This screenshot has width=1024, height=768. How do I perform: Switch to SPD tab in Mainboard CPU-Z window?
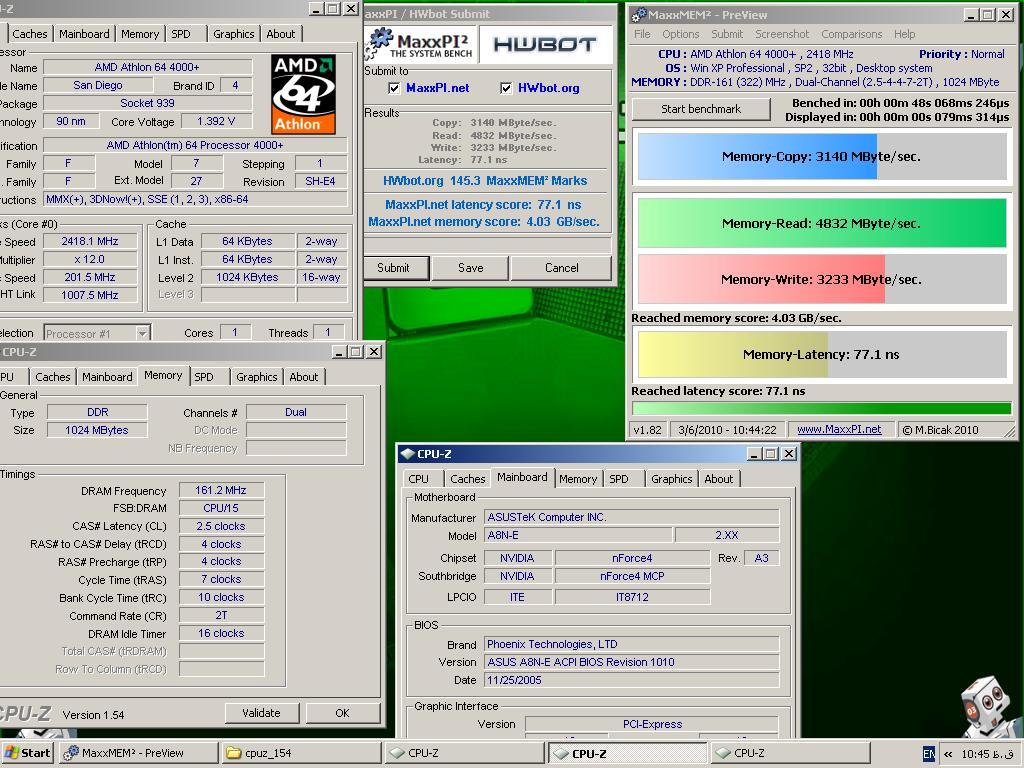pos(618,479)
